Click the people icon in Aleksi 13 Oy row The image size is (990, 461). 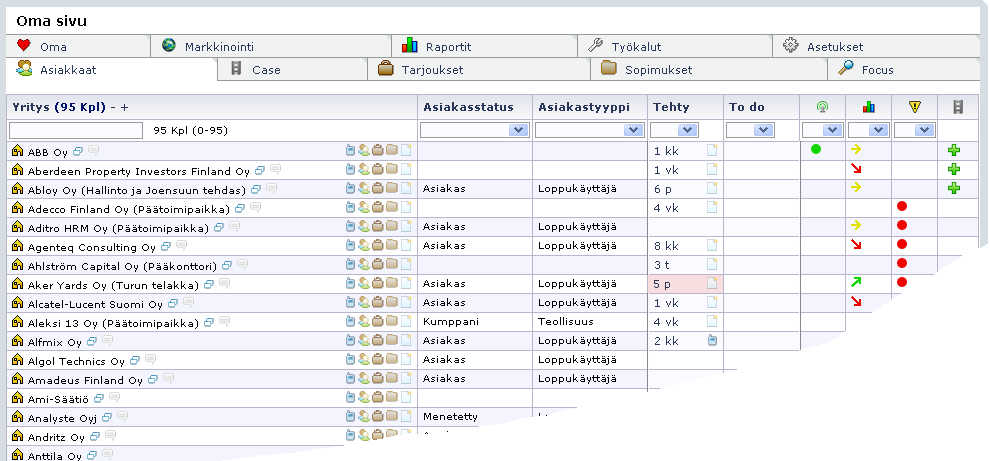click(x=364, y=321)
